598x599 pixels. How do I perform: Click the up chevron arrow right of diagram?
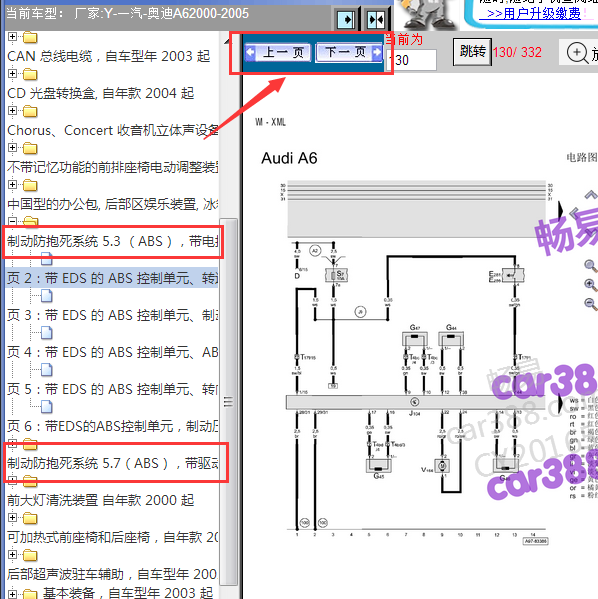pos(591,195)
